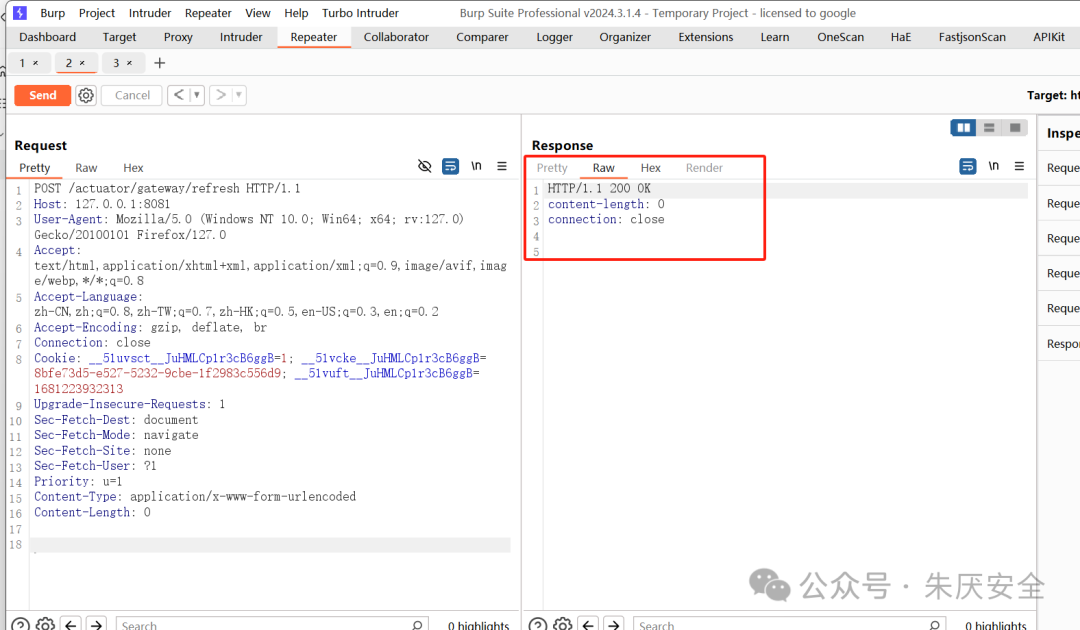1080x630 pixels.
Task: Select Response Hex view tab
Action: tap(650, 168)
